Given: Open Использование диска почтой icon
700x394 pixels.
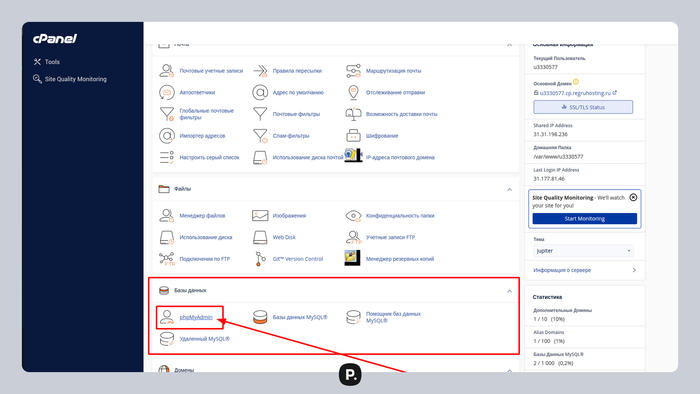Looking at the screenshot, I should [260, 157].
